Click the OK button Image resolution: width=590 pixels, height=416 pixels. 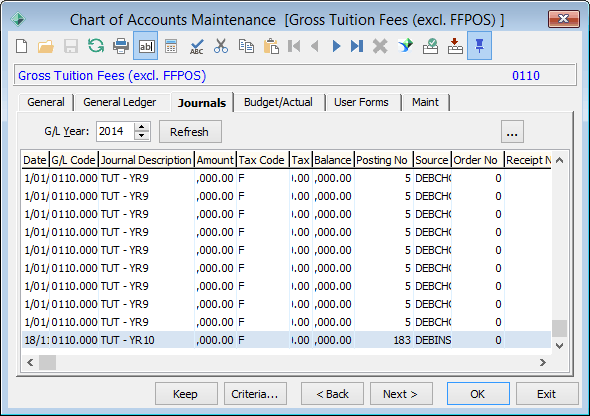(478, 394)
